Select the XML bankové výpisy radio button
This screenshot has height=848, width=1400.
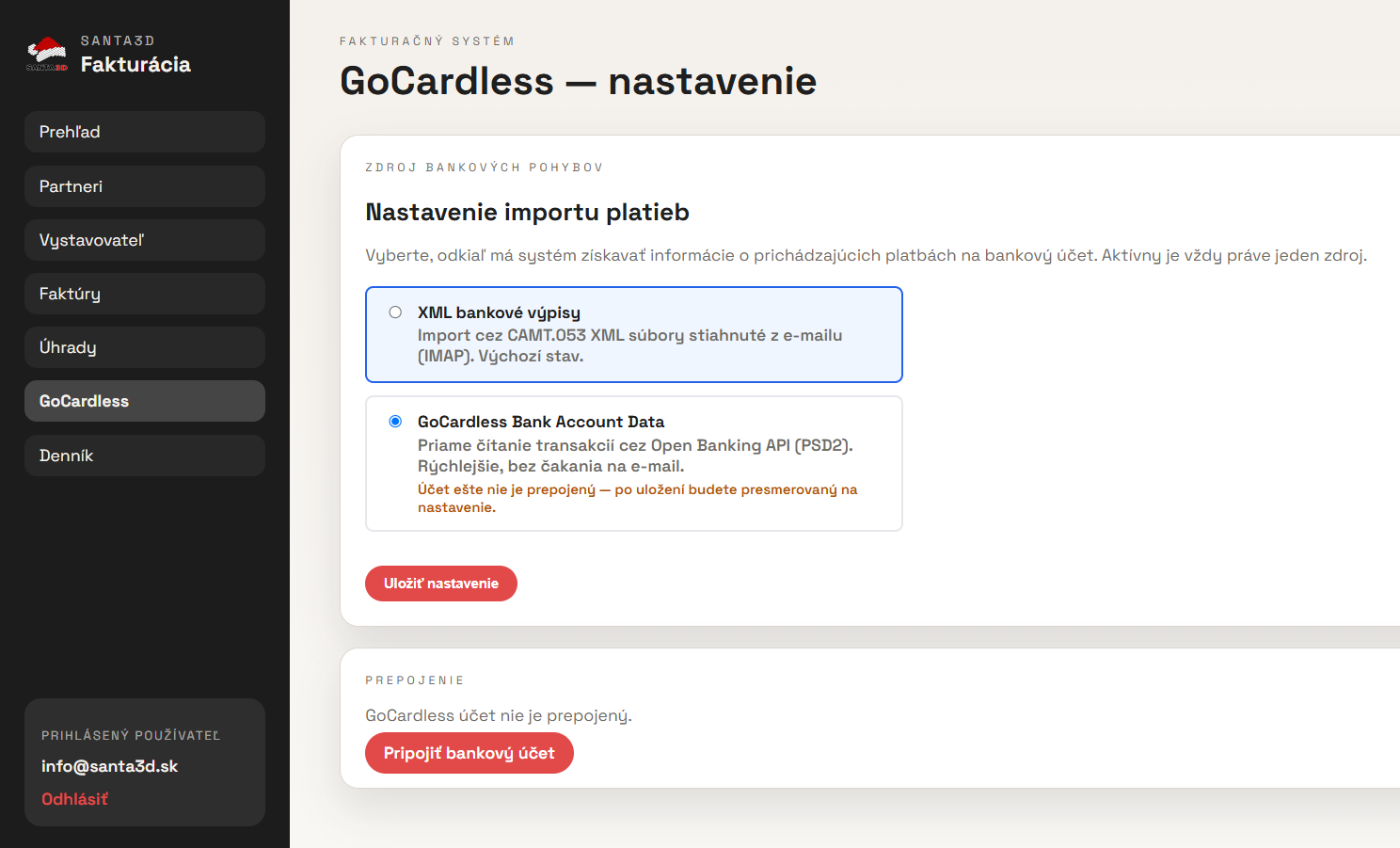point(395,312)
